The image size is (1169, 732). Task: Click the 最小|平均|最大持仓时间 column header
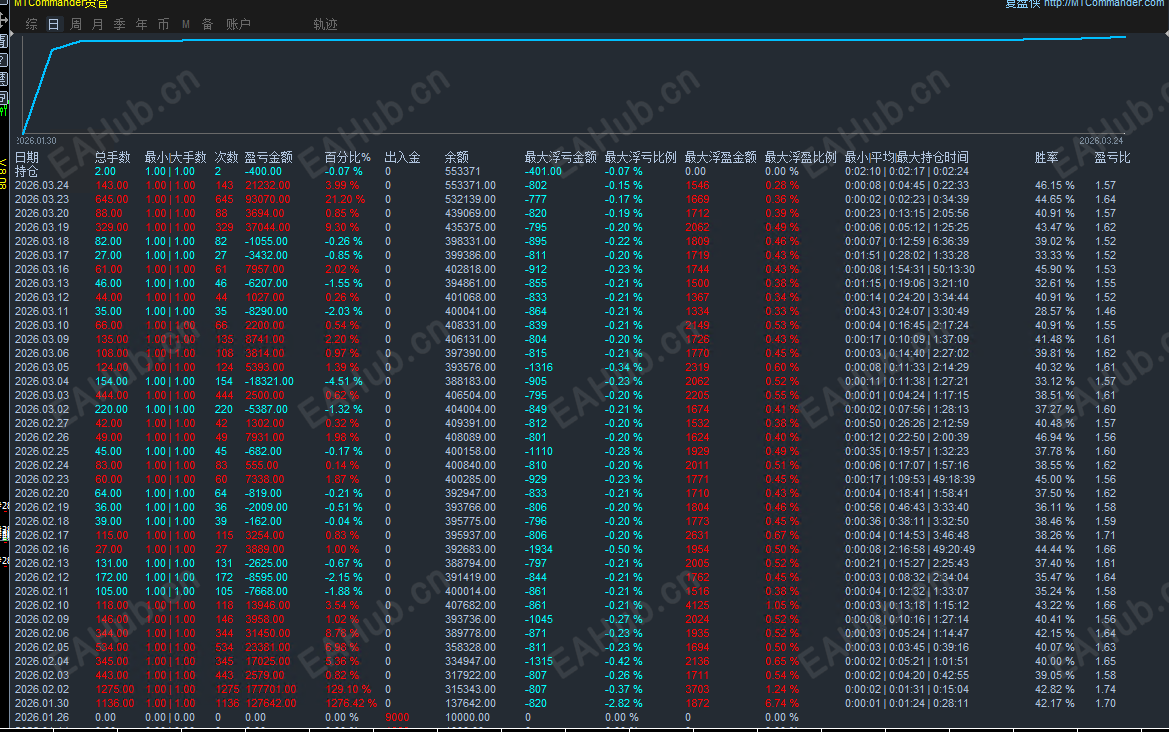point(907,157)
